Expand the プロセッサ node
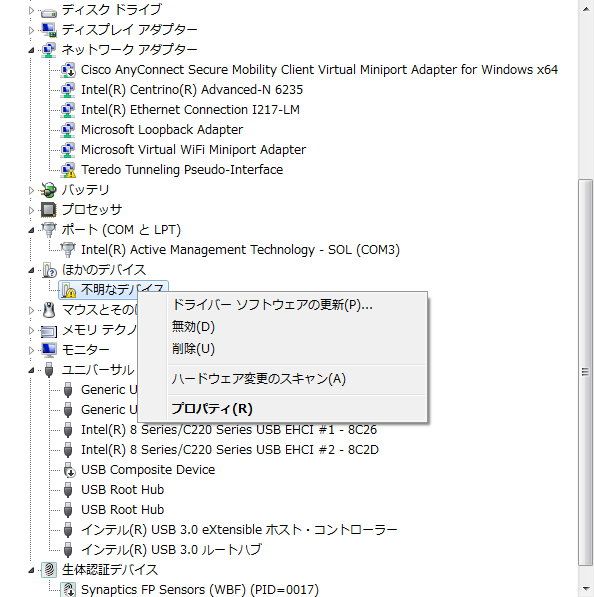The width and height of the screenshot is (594, 597). [32, 210]
